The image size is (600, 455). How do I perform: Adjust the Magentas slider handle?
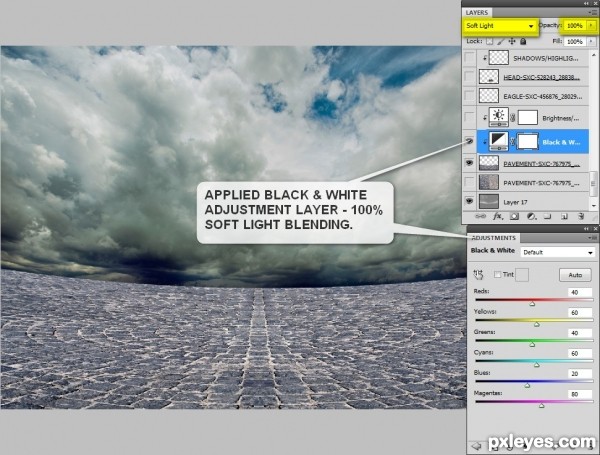point(542,406)
